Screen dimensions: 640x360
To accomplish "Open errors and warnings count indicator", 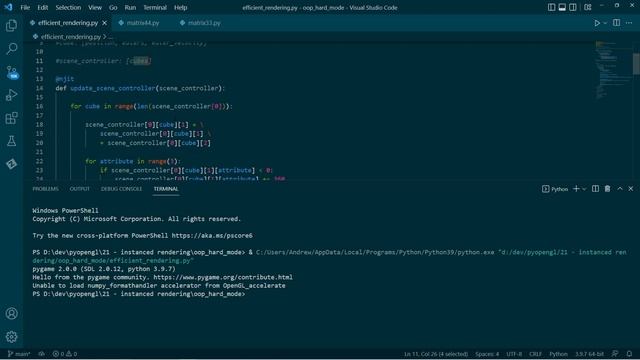I will click(x=64, y=354).
